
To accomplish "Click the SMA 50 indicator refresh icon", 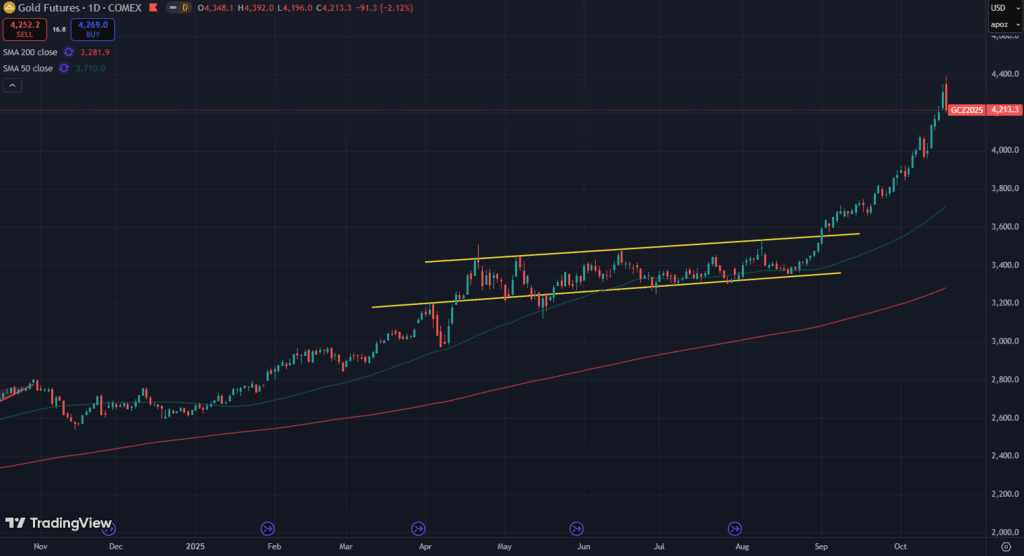I will (x=65, y=68).
